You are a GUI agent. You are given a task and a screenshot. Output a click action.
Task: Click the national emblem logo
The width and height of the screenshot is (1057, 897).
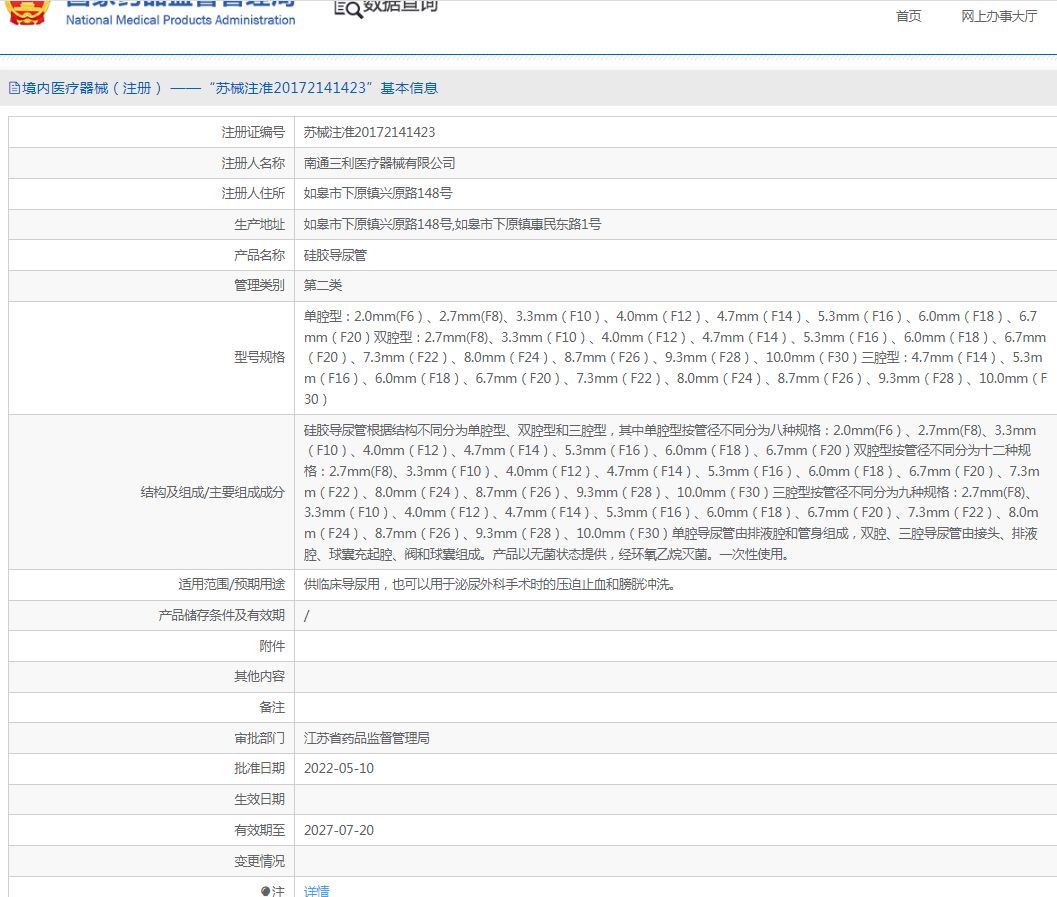click(28, 12)
